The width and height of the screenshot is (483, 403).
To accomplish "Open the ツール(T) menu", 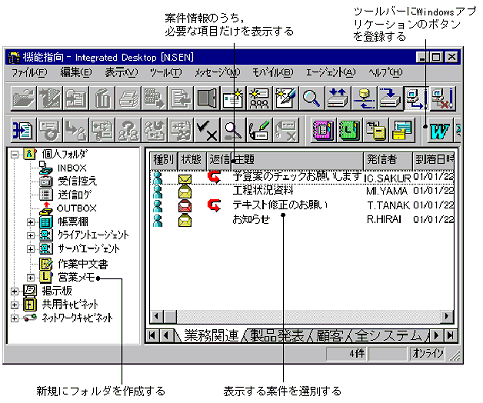I will [x=166, y=72].
